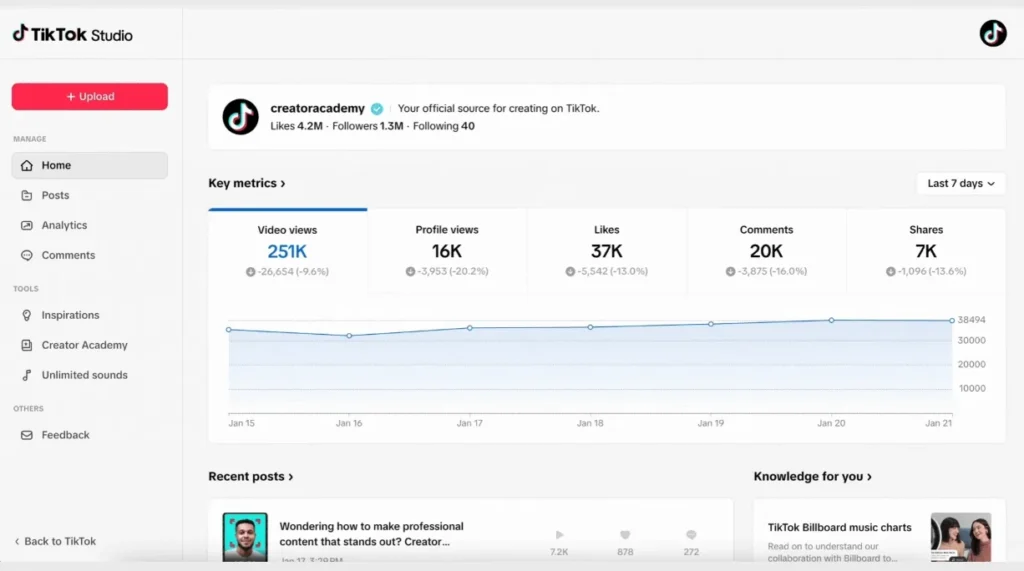
Task: Click the Likes 4.2M profile stat
Action: 296,126
